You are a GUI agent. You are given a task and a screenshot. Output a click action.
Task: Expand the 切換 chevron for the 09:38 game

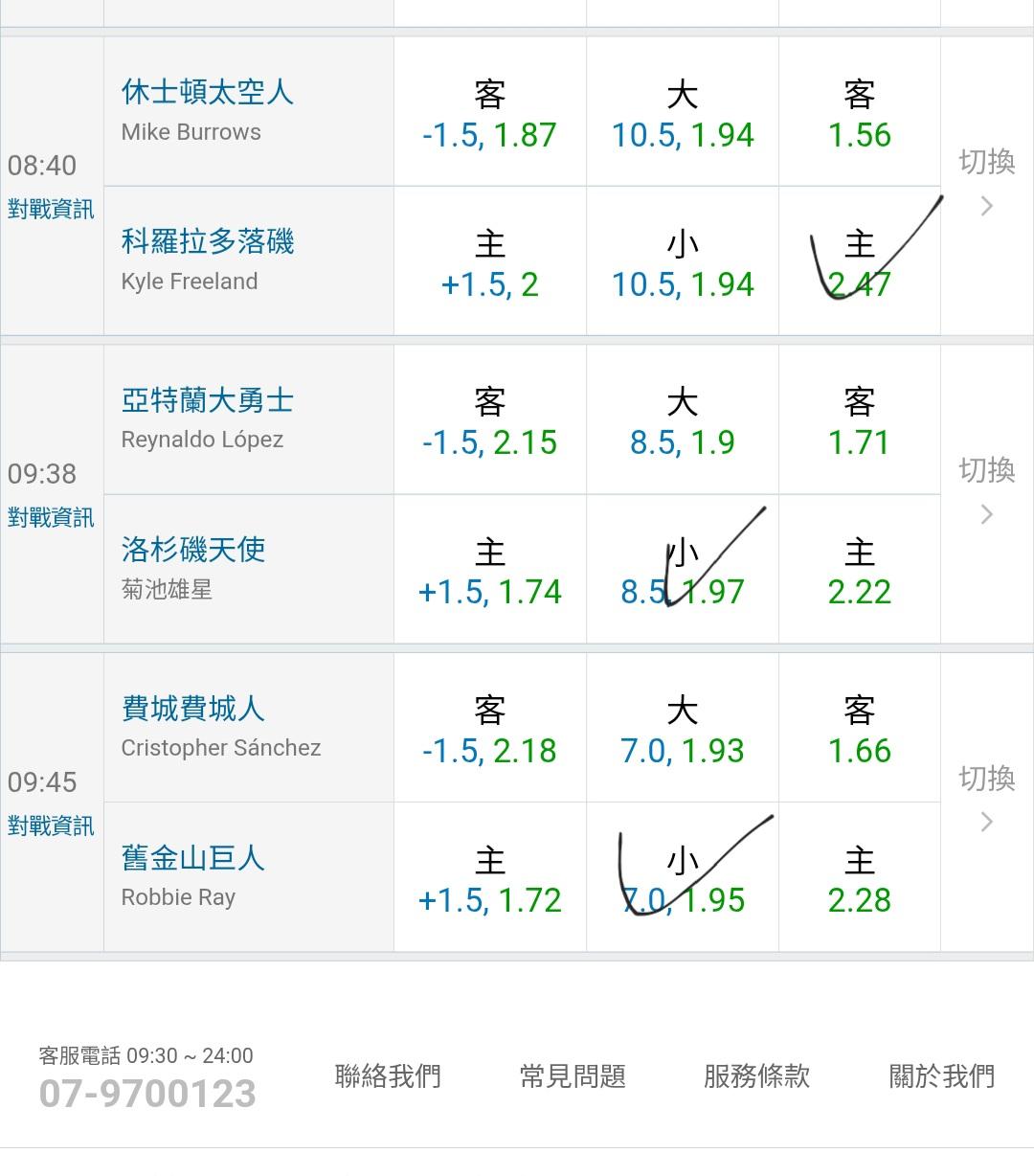(x=986, y=493)
